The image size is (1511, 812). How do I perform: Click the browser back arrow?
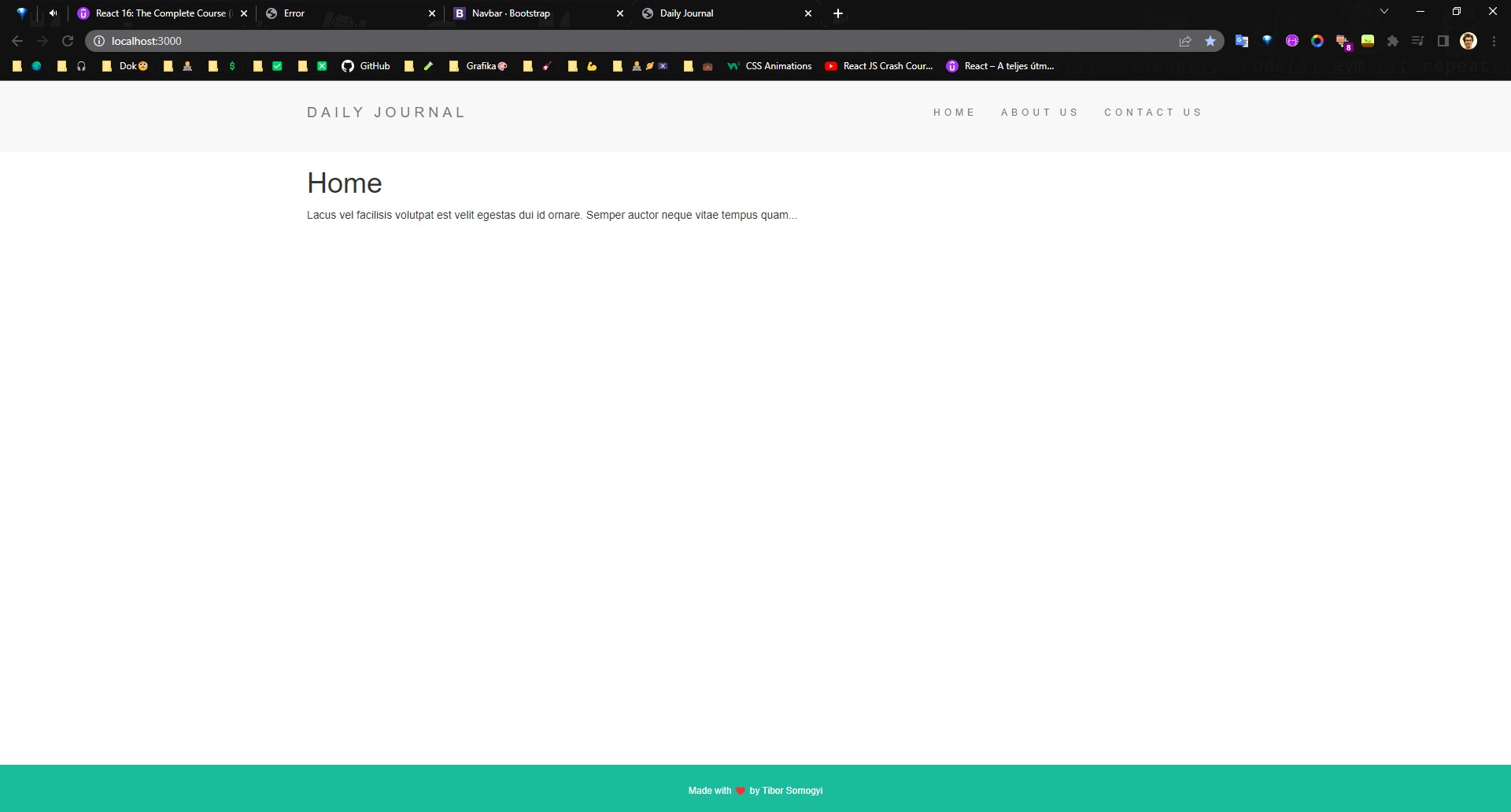point(17,41)
